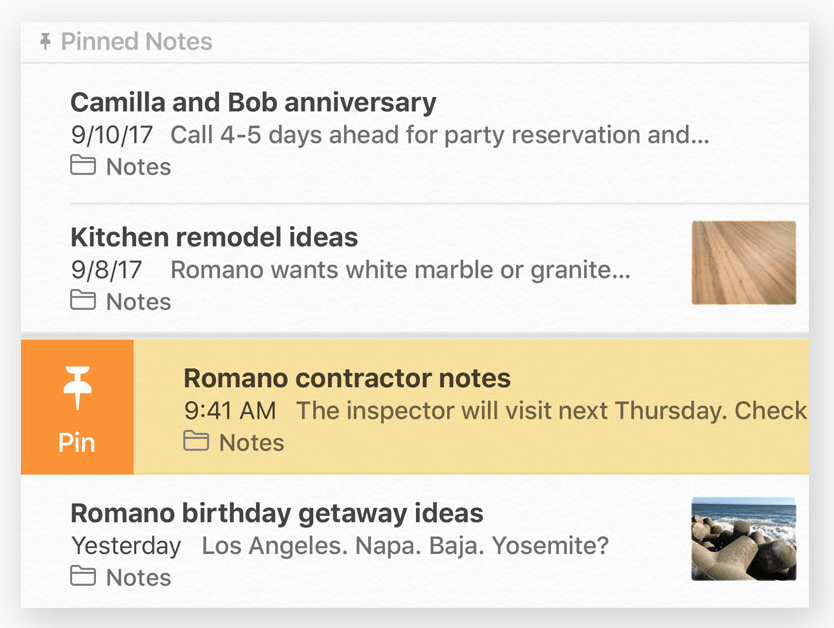Click the wood floor thumbnail image
The width and height of the screenshot is (834, 628).
(744, 263)
